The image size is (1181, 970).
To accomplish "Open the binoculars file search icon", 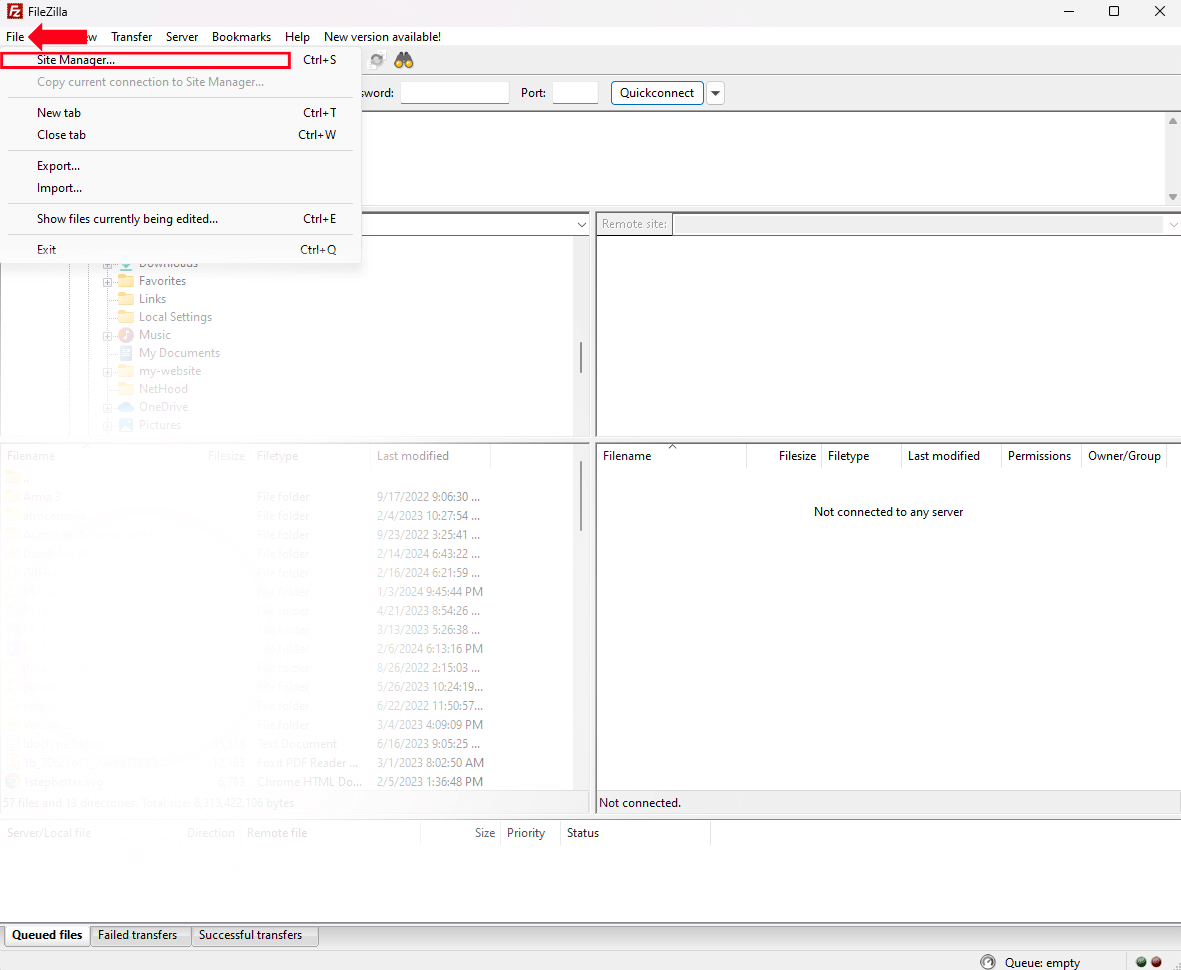I will pos(404,60).
